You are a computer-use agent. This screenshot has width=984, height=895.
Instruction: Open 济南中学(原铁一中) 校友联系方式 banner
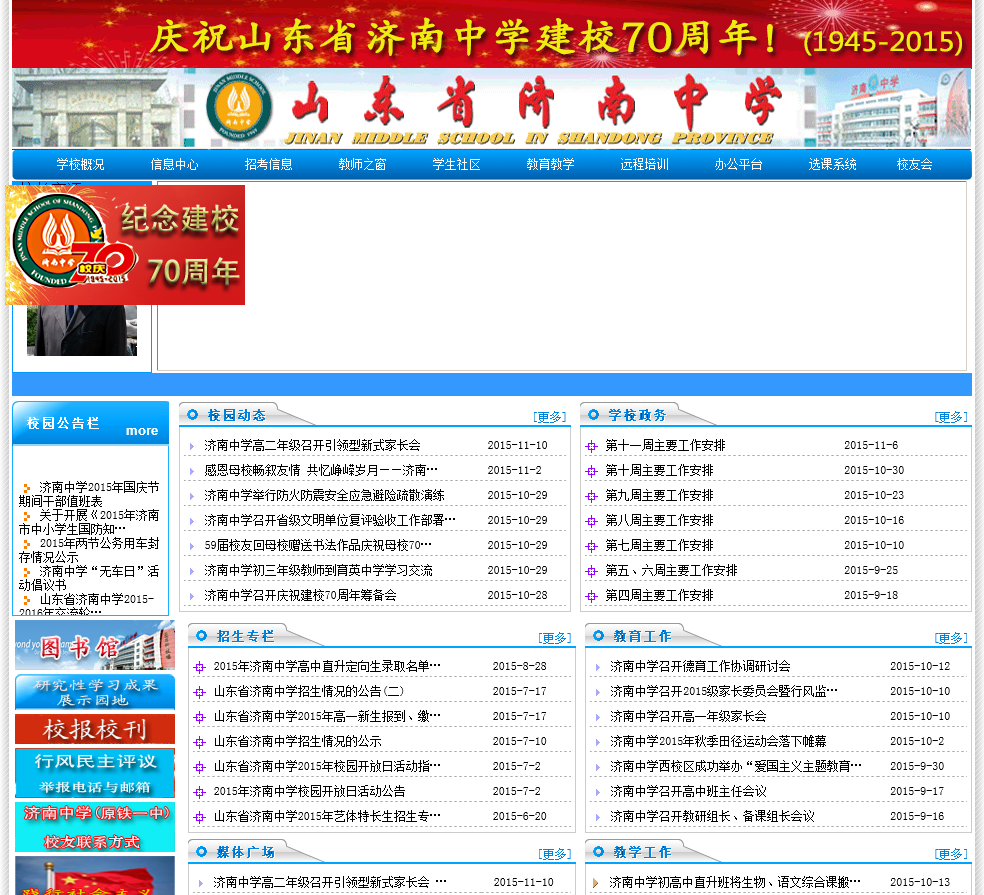[95, 827]
